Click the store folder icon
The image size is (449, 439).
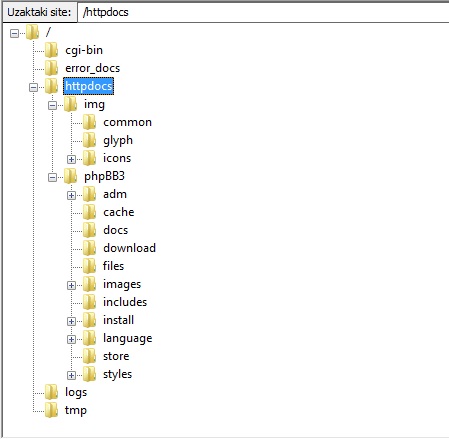(90, 356)
